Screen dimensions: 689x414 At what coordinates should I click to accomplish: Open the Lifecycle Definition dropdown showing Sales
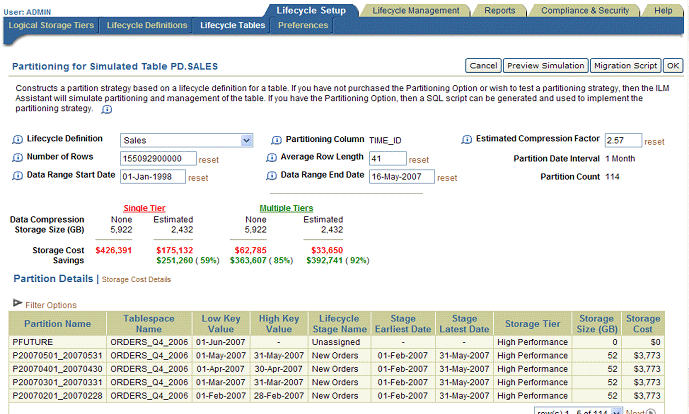pyautogui.click(x=186, y=141)
